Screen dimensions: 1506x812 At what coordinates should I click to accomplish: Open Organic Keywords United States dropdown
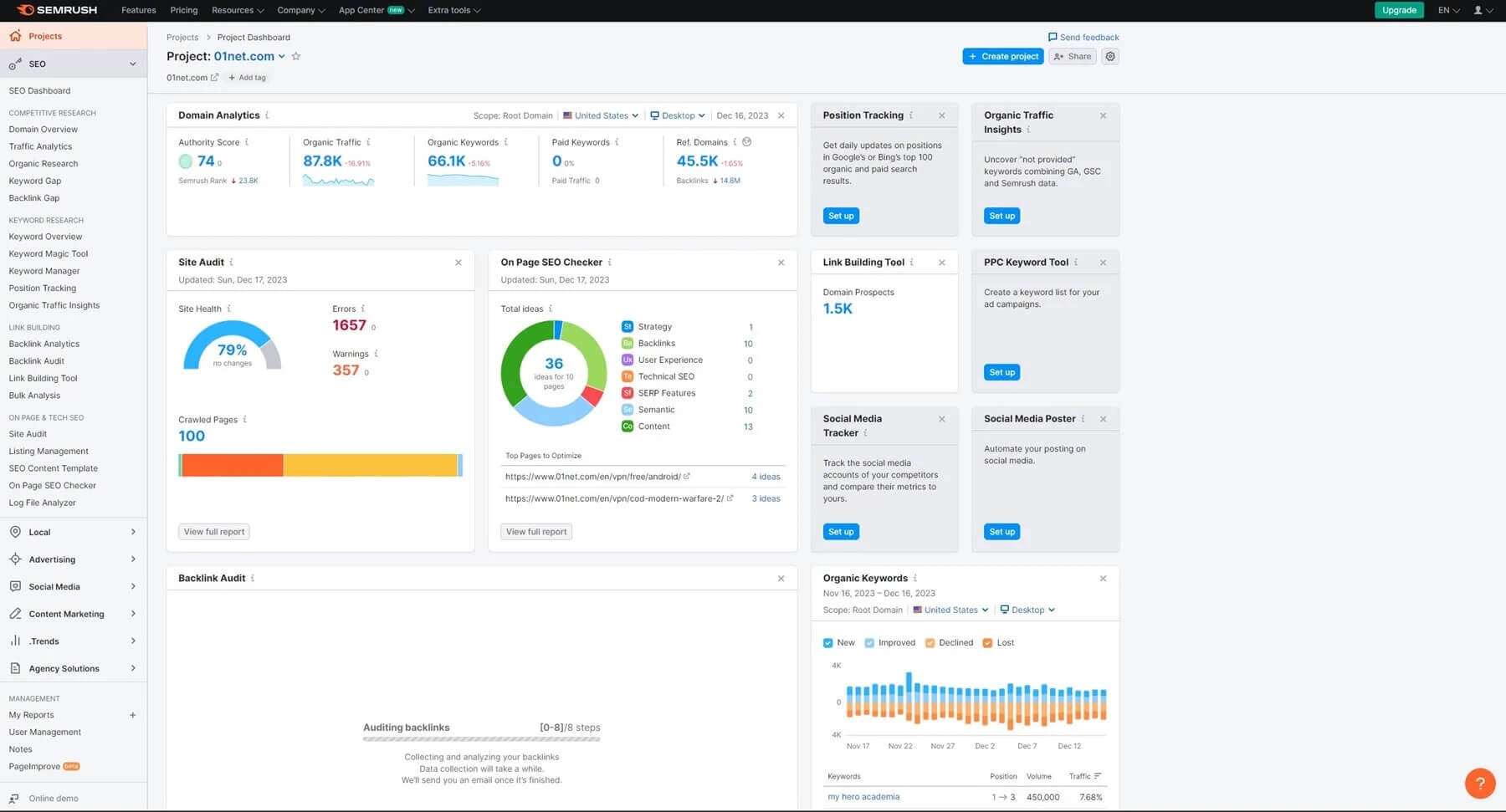point(950,610)
